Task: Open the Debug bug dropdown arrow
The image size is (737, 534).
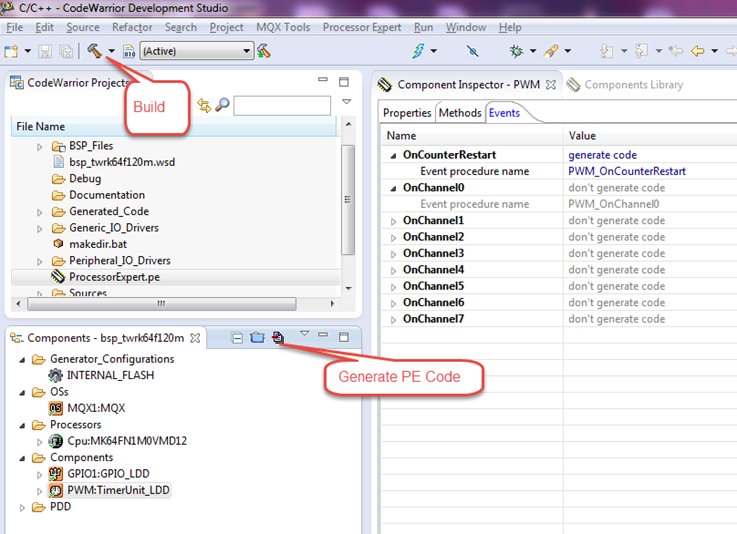Action: (x=533, y=51)
